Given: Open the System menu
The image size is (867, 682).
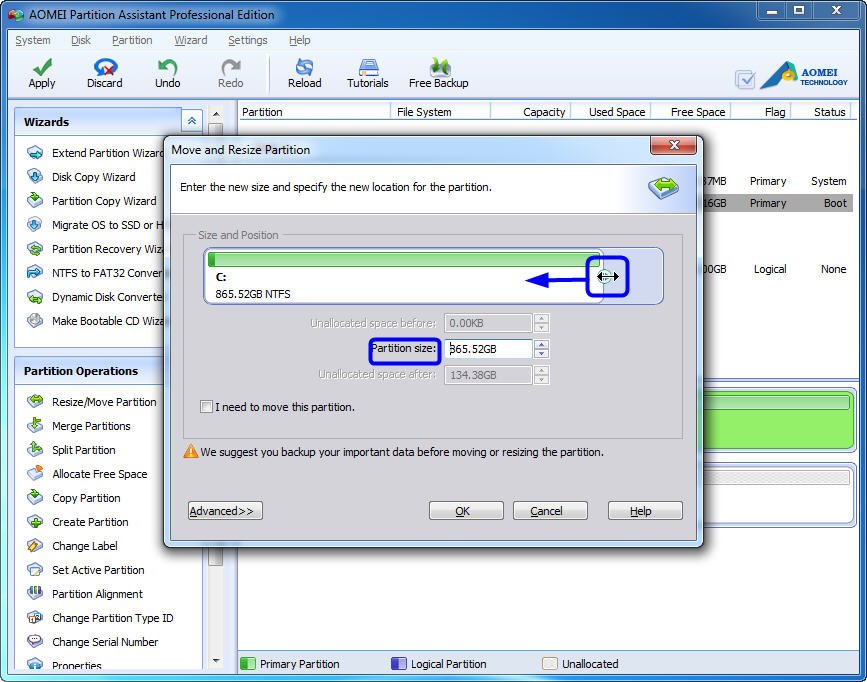Looking at the screenshot, I should [33, 40].
